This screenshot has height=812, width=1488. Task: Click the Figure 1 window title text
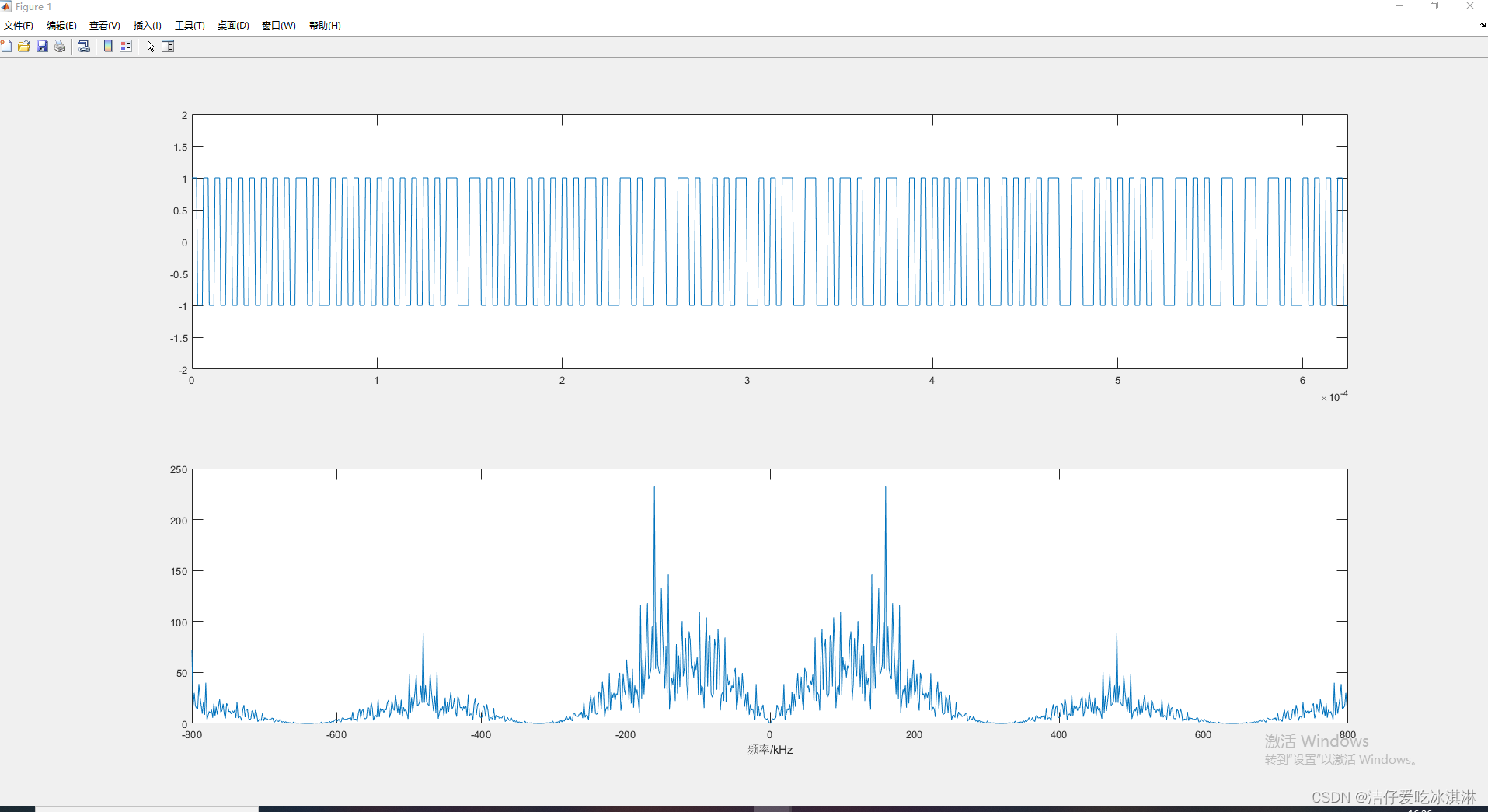pos(33,6)
